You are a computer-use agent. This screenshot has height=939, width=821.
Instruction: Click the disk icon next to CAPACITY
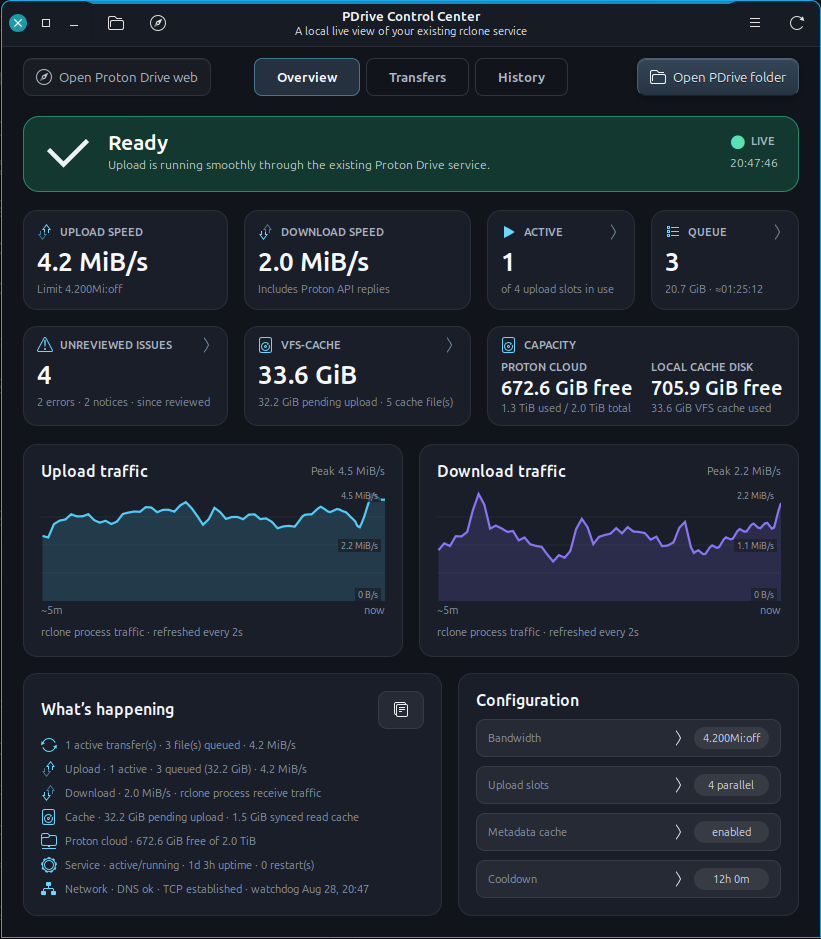(x=508, y=345)
